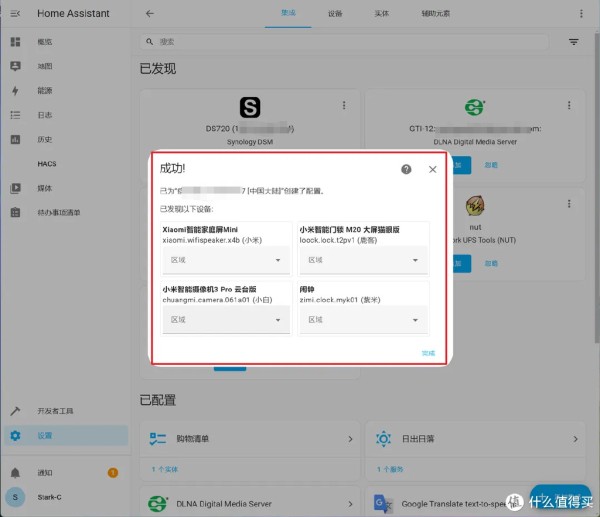Open the 购物清单 integration card
Image resolution: width=600 pixels, height=517 pixels.
pos(250,439)
